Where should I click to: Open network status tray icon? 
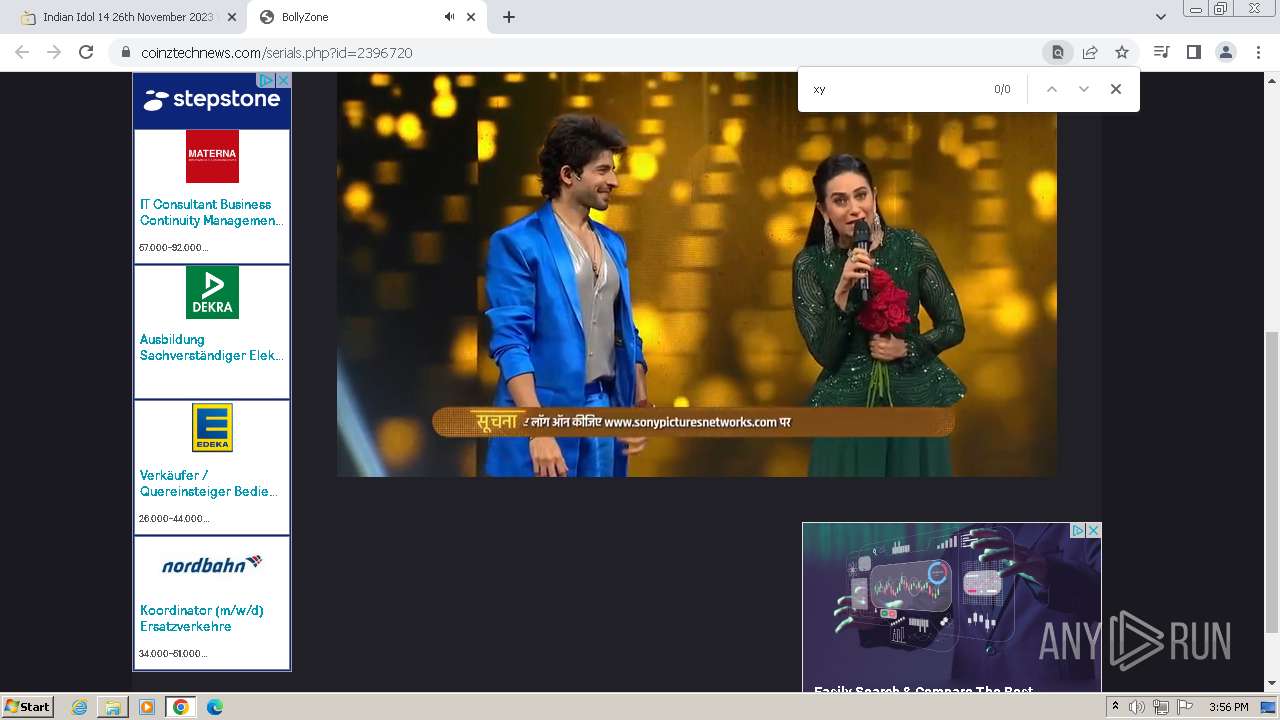1161,707
